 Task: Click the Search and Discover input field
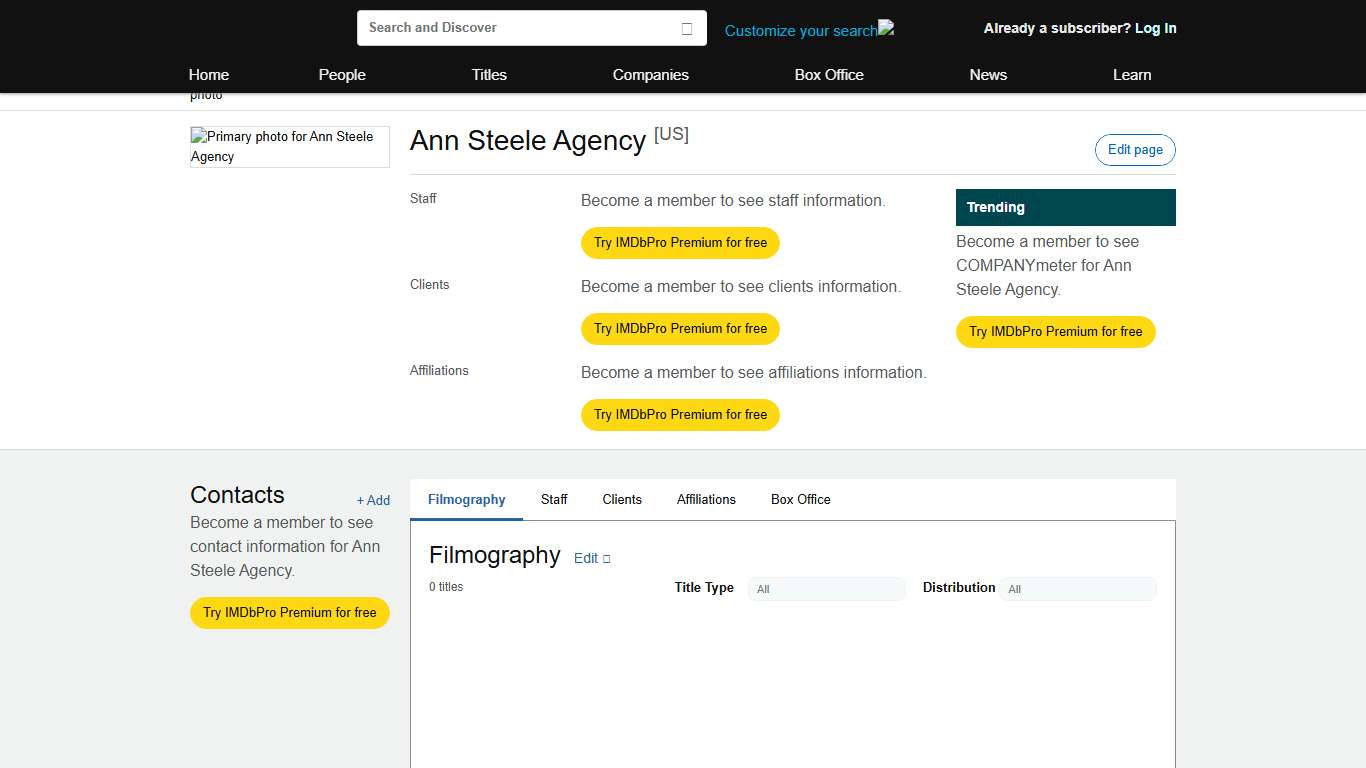[x=500, y=28]
